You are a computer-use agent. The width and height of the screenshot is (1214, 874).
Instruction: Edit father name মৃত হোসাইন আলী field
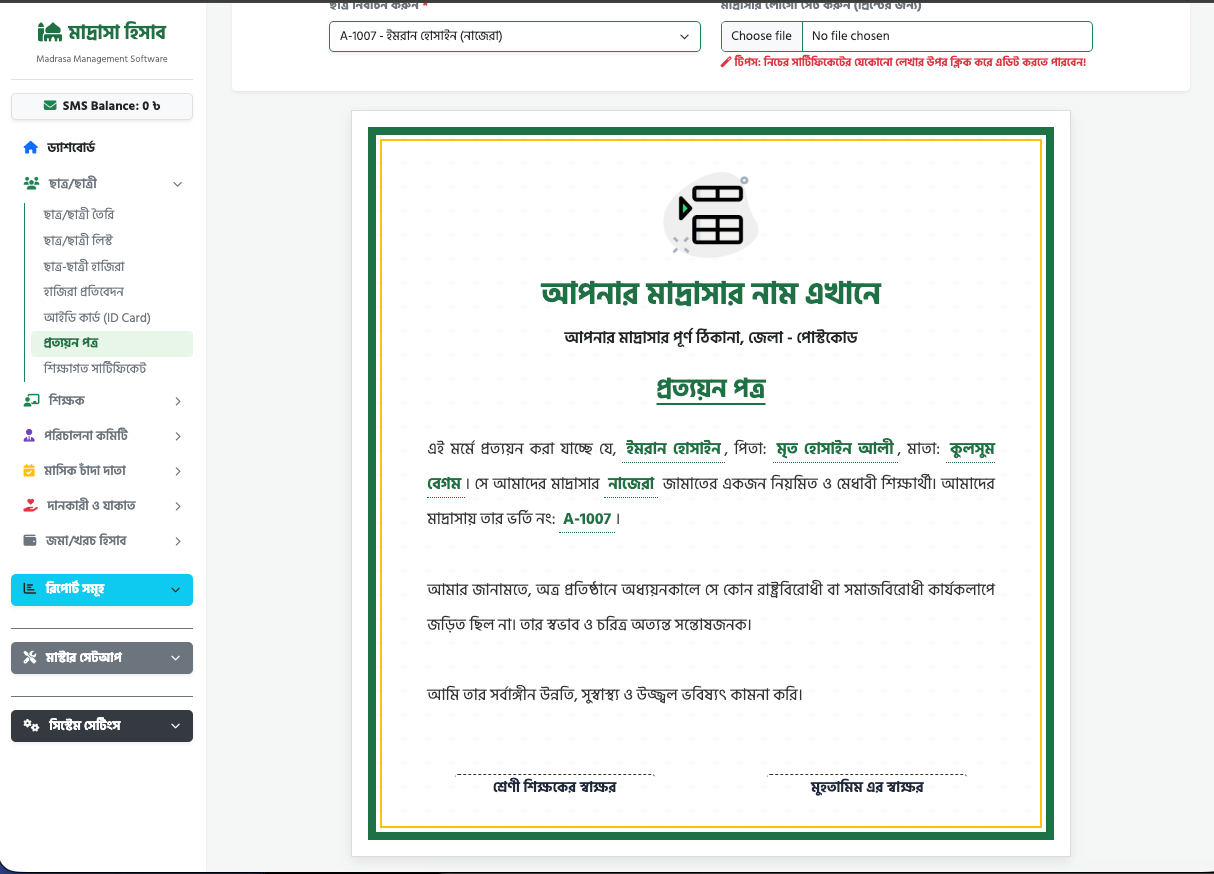point(835,448)
